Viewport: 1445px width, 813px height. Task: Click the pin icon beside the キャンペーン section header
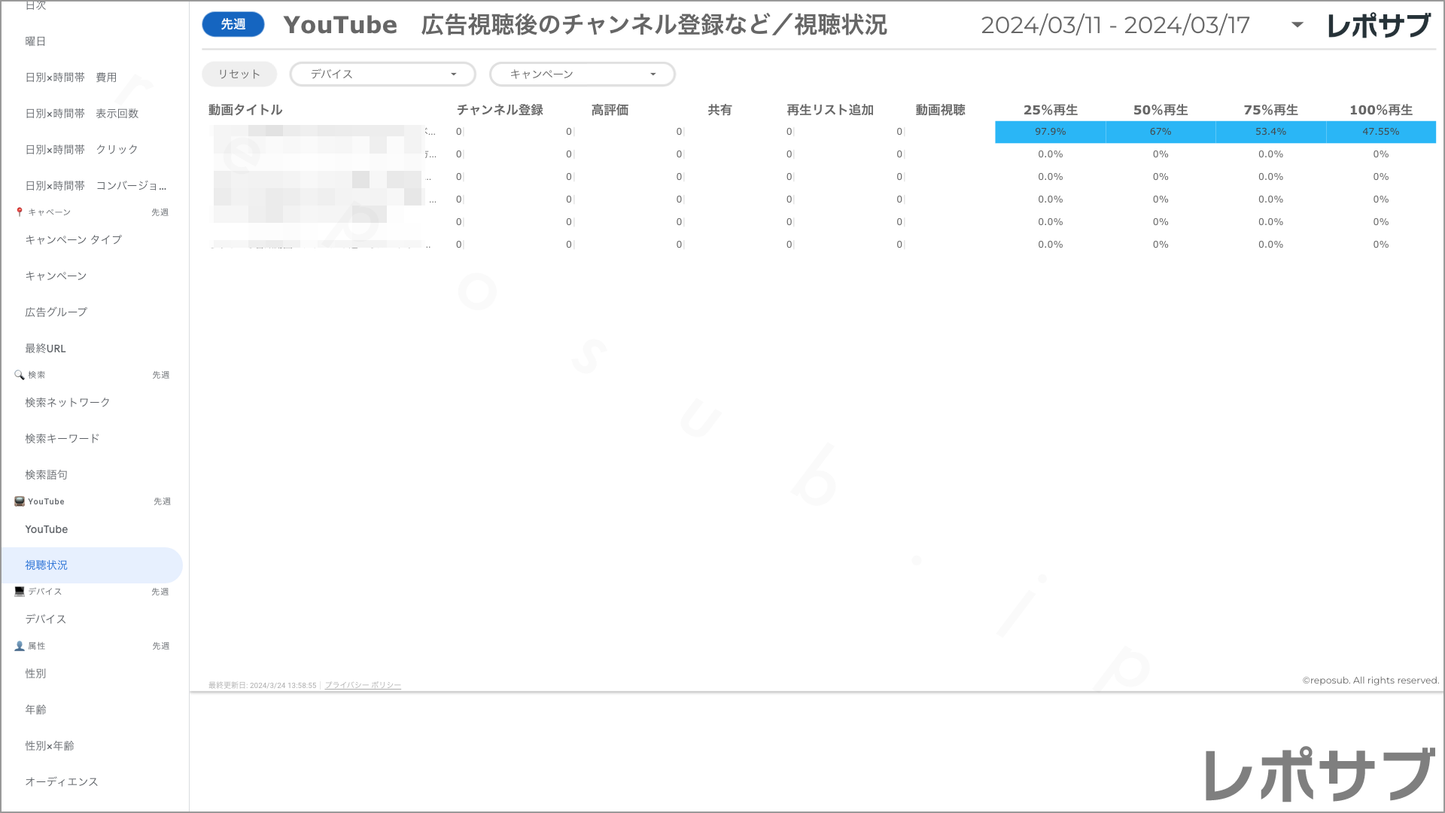pos(19,212)
